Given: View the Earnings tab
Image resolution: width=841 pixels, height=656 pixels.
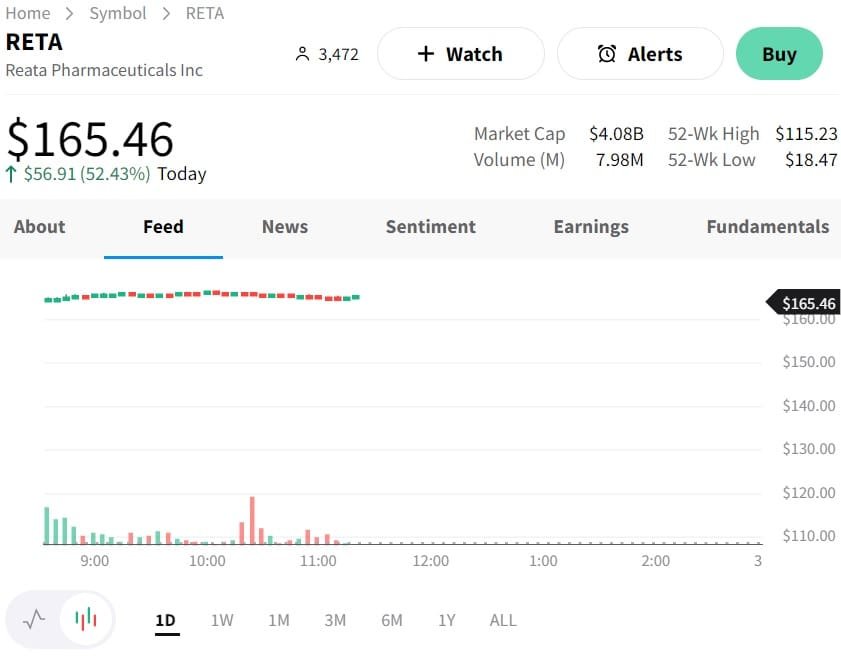Looking at the screenshot, I should [591, 227].
